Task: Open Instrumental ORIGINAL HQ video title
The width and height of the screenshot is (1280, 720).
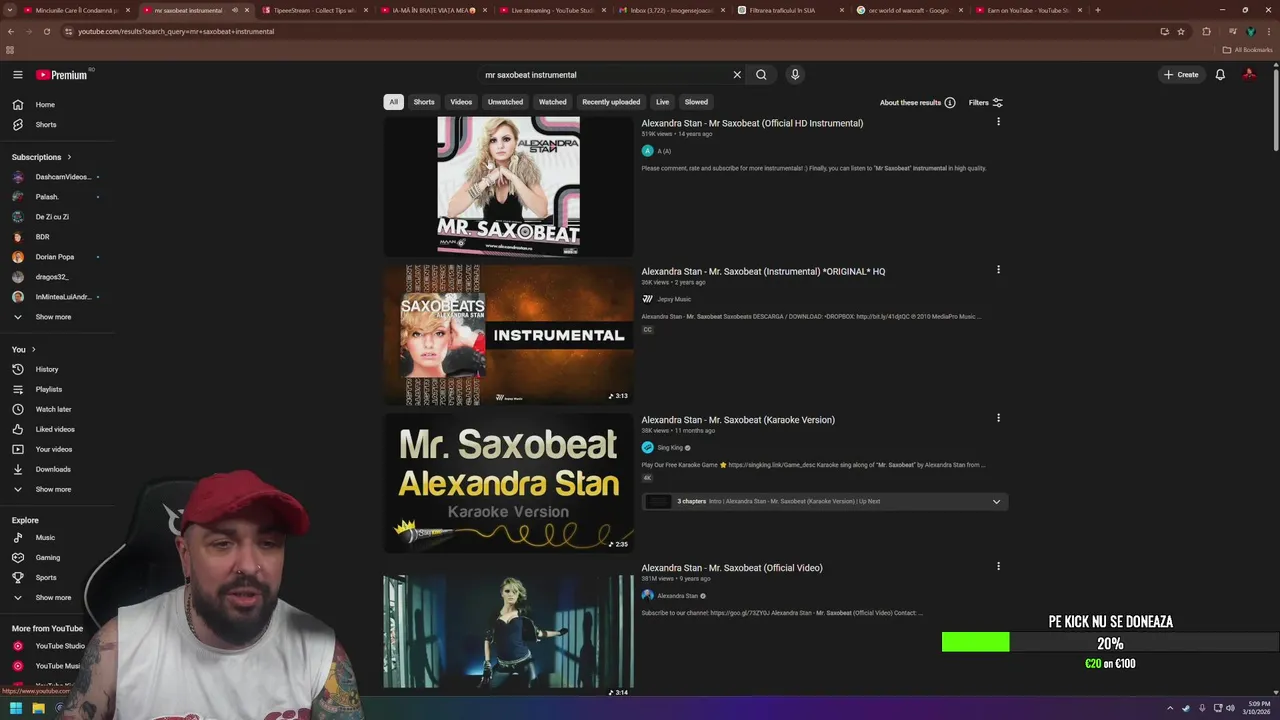Action: pos(763,271)
